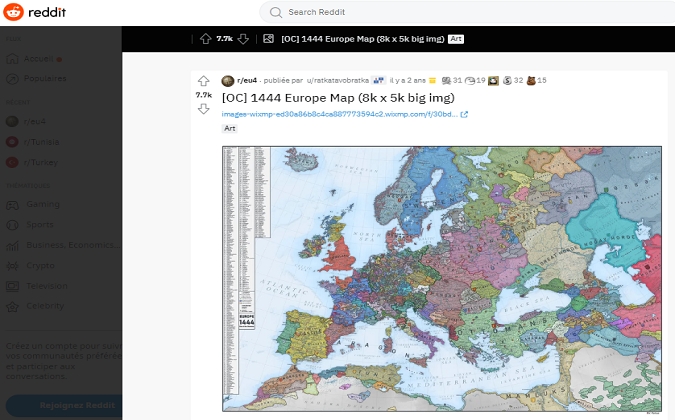Upvote the post from the black header bar

205,39
